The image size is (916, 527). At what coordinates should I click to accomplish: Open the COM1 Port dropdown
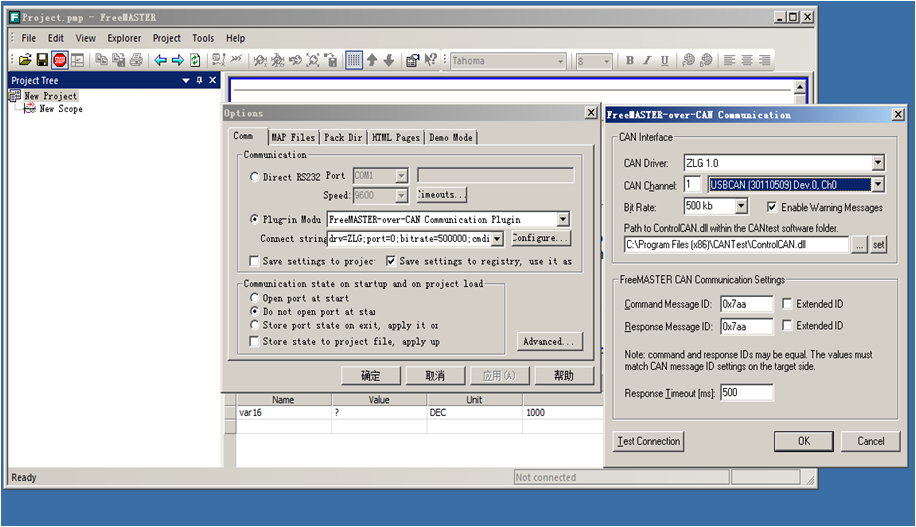point(401,176)
